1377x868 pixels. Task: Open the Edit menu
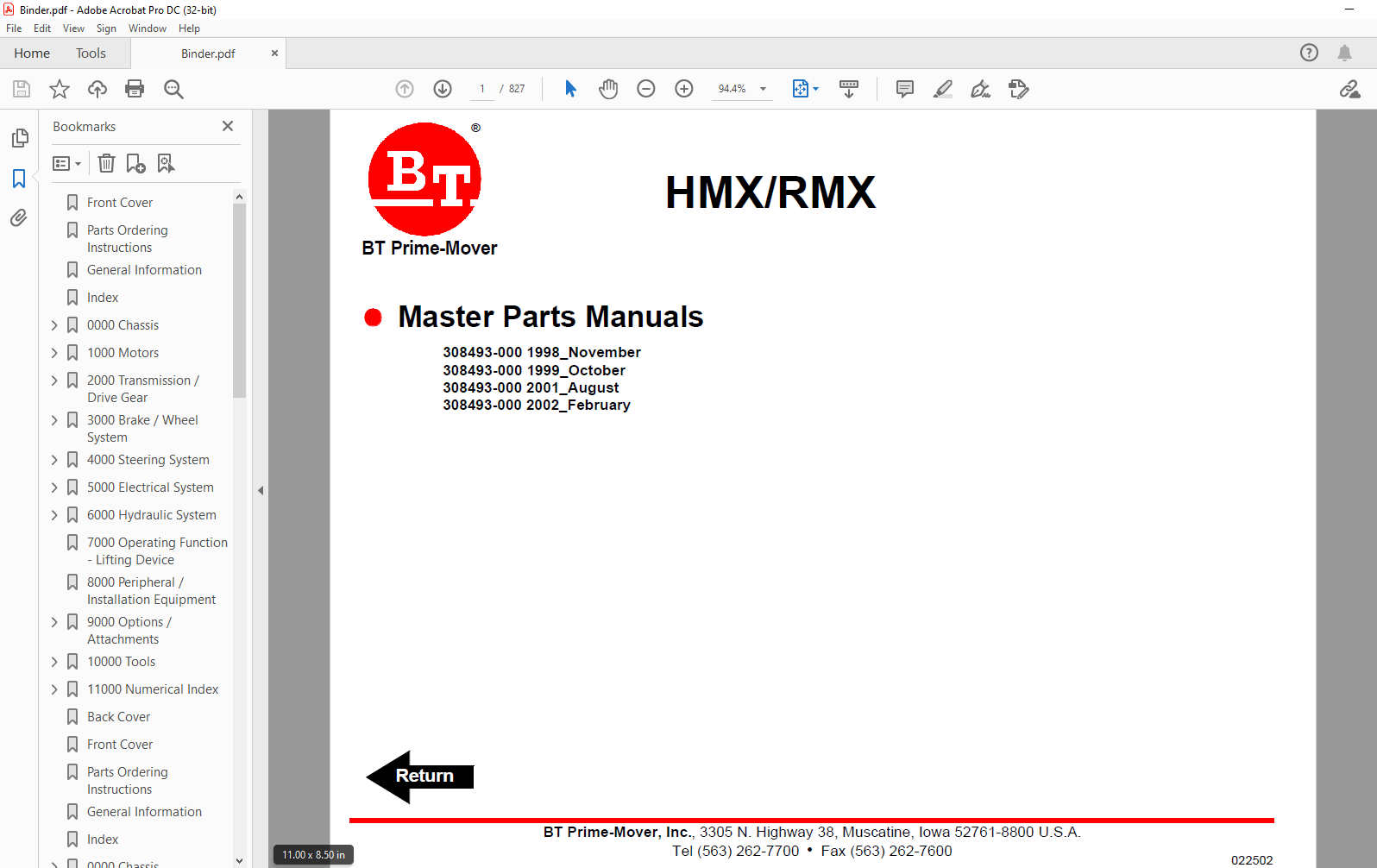click(42, 28)
